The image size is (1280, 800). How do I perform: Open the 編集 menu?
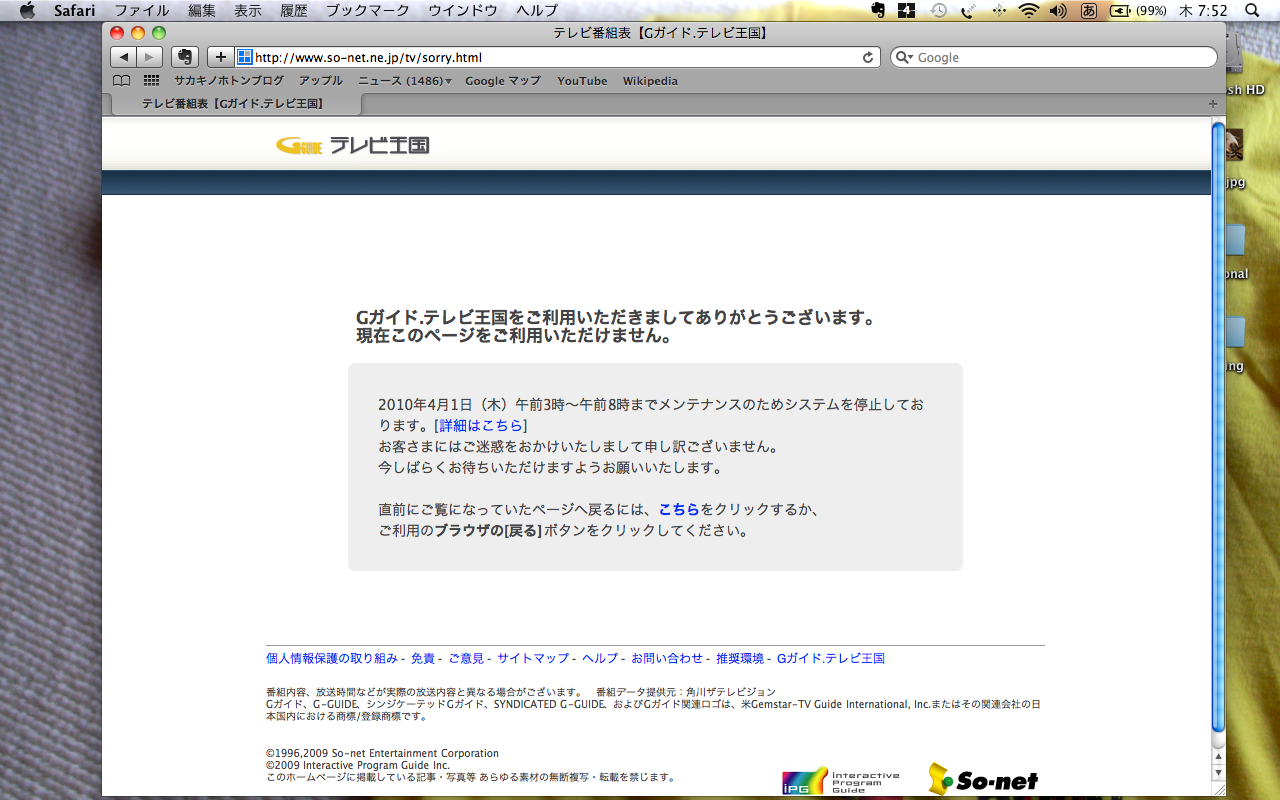click(202, 11)
